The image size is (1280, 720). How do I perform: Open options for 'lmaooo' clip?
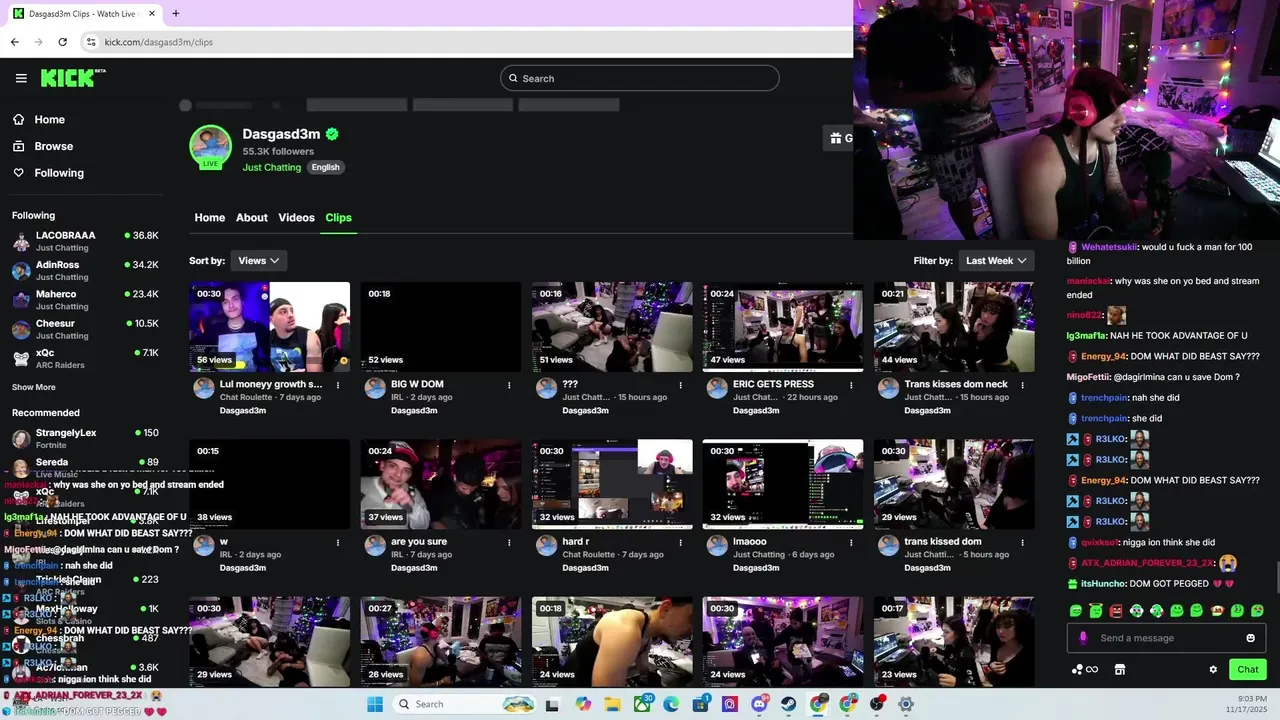point(851,542)
